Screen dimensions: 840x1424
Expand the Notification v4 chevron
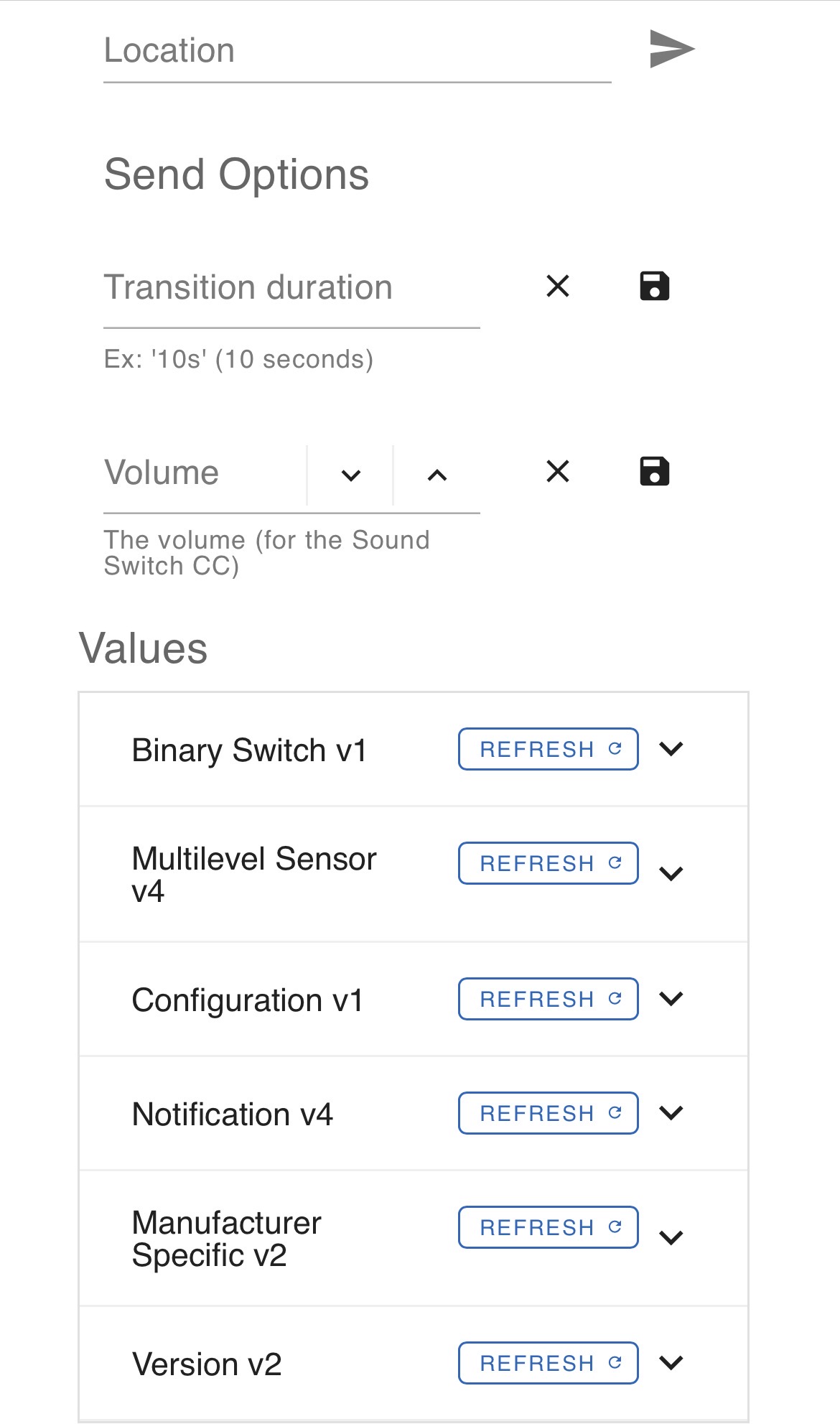671,1113
